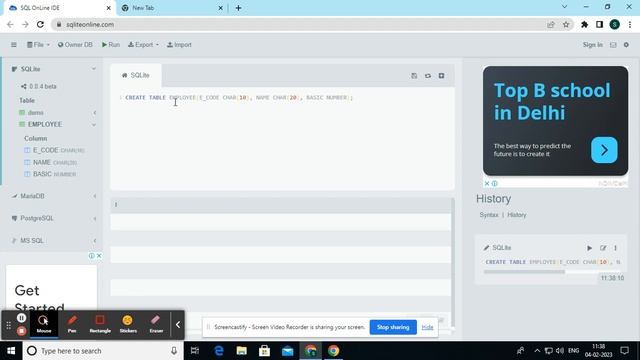Open history entry more options
This screenshot has height=360, width=640.
pyautogui.click(x=615, y=248)
